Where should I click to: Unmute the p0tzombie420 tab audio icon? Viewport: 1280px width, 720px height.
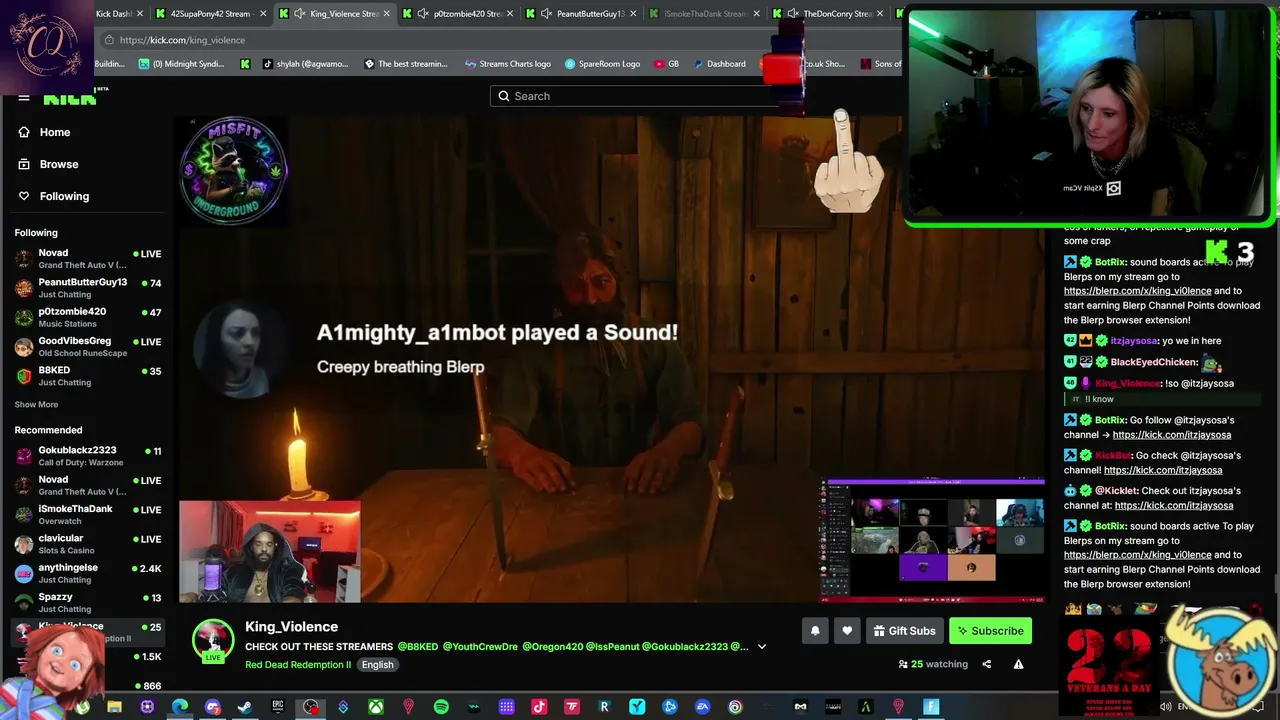point(423,14)
